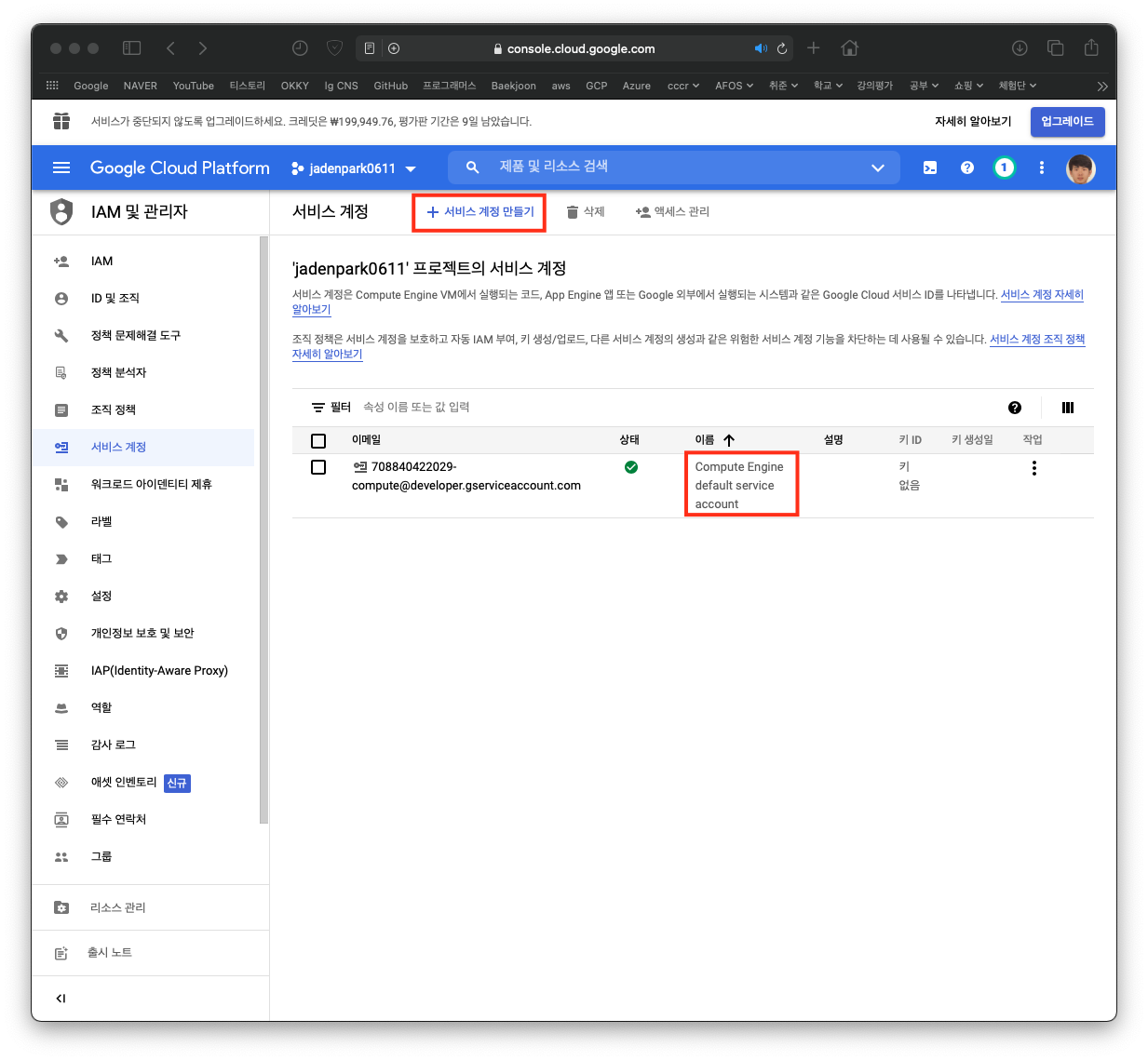Click the service account email text
This screenshot has width=1148, height=1060.
[x=466, y=476]
